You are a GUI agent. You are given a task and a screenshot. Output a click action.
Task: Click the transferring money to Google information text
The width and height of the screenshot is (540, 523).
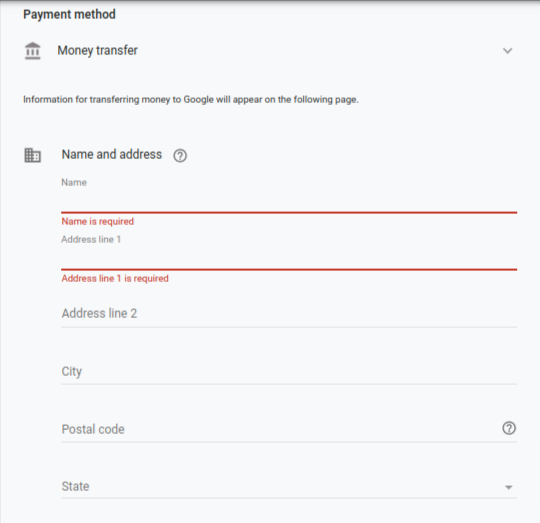coord(191,100)
